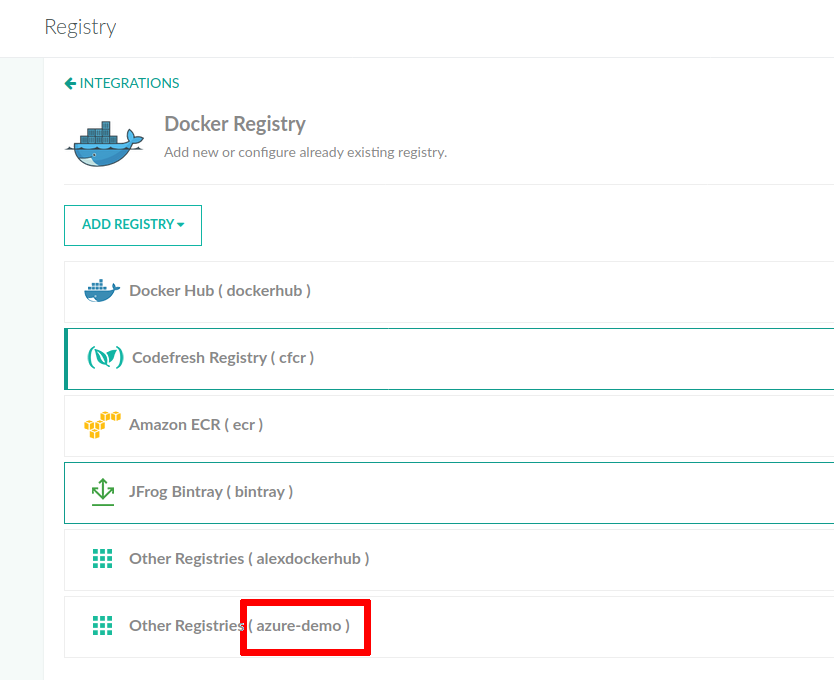Click the grid icon for azure-demo registry
834x680 pixels.
101,626
